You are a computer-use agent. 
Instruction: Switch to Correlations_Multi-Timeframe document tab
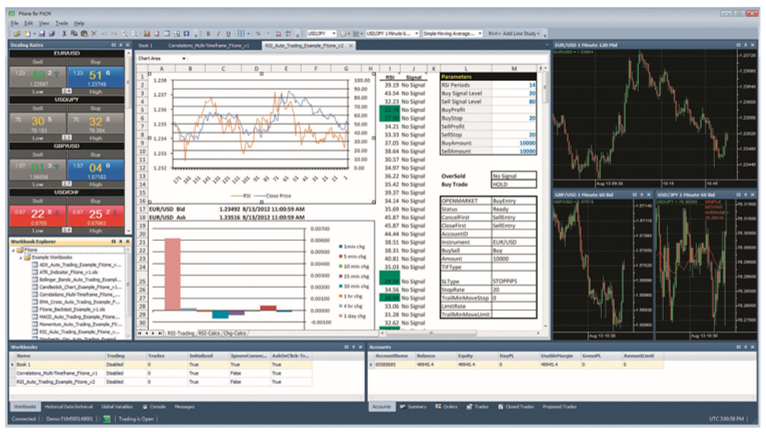pos(209,45)
